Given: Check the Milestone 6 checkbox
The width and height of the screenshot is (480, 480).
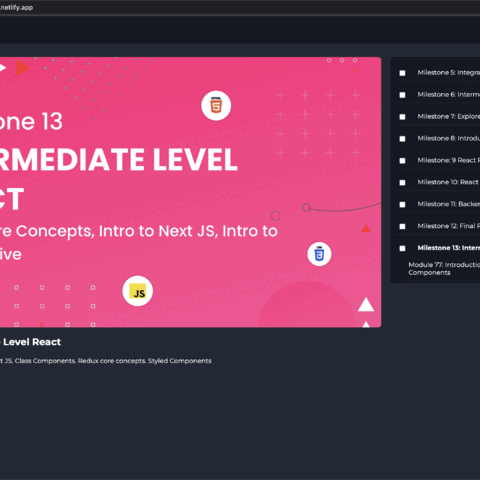Looking at the screenshot, I should [x=402, y=95].
